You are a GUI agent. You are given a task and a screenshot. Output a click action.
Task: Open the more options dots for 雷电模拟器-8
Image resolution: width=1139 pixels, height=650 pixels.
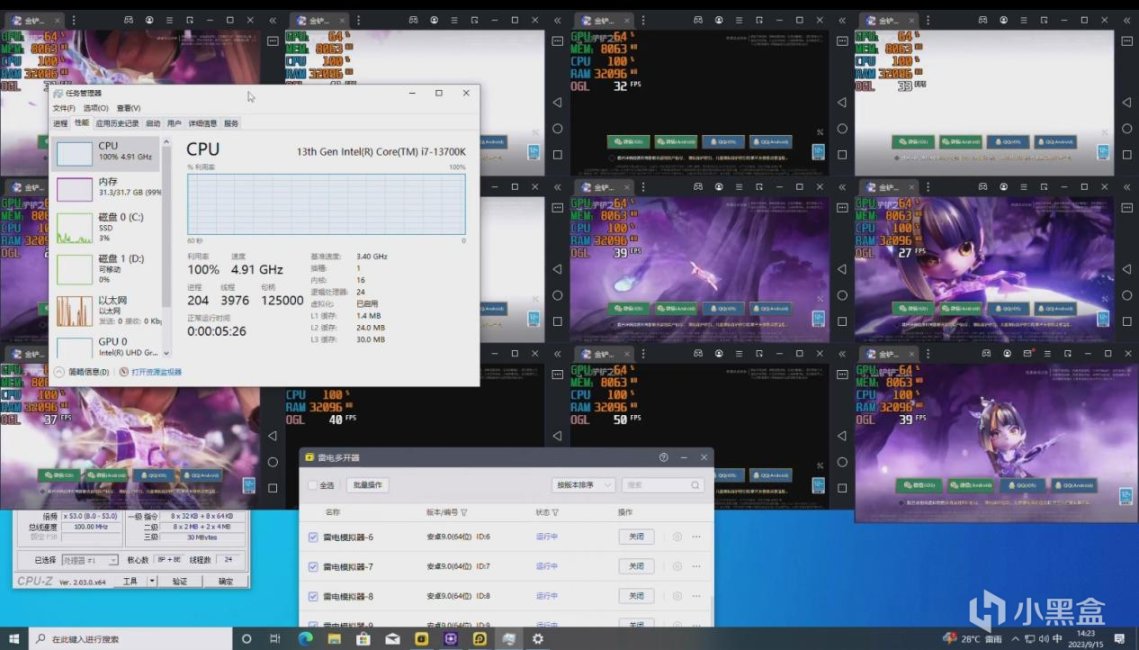tap(696, 596)
